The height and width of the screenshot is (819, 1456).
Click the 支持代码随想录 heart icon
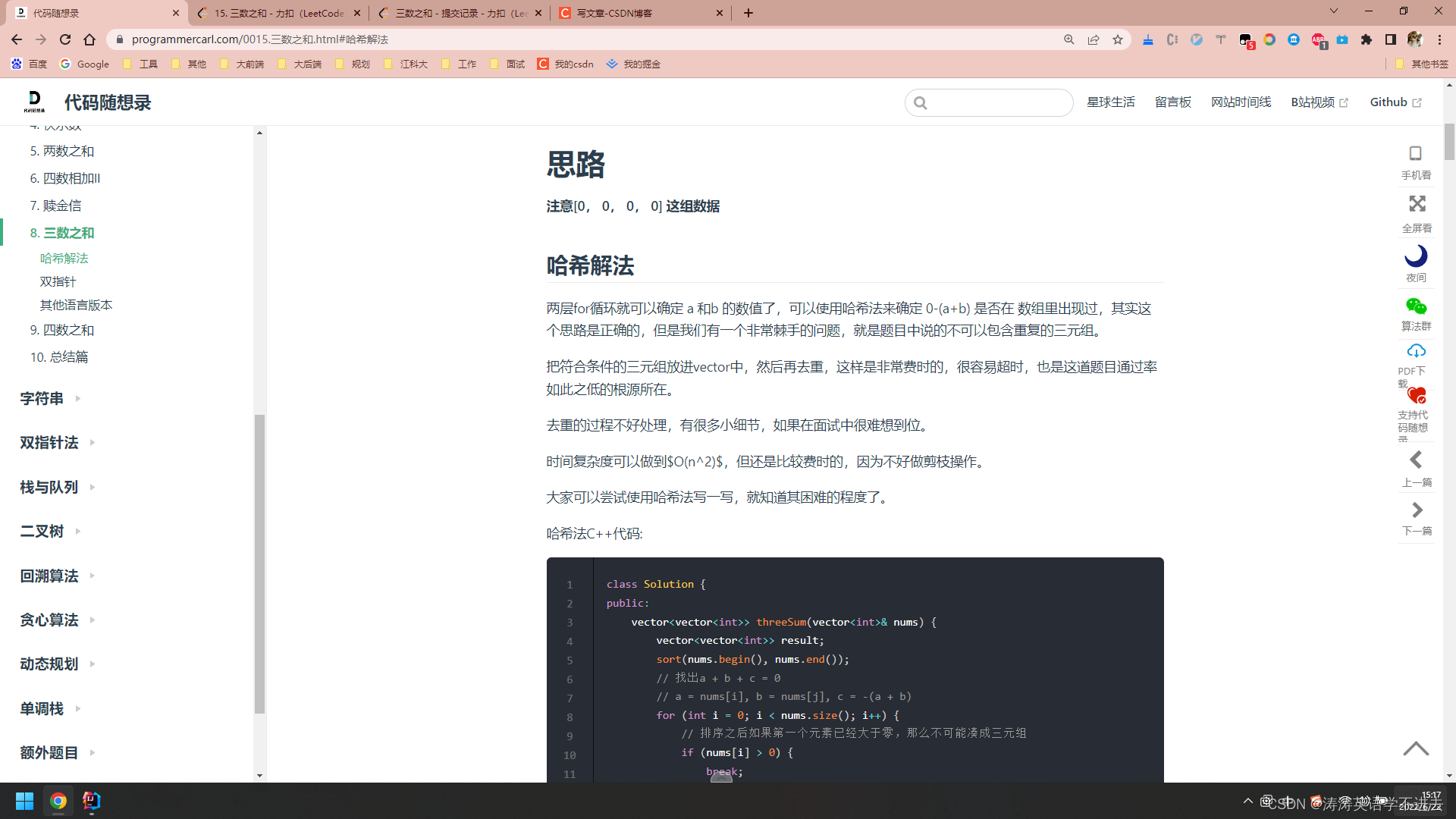pyautogui.click(x=1415, y=396)
